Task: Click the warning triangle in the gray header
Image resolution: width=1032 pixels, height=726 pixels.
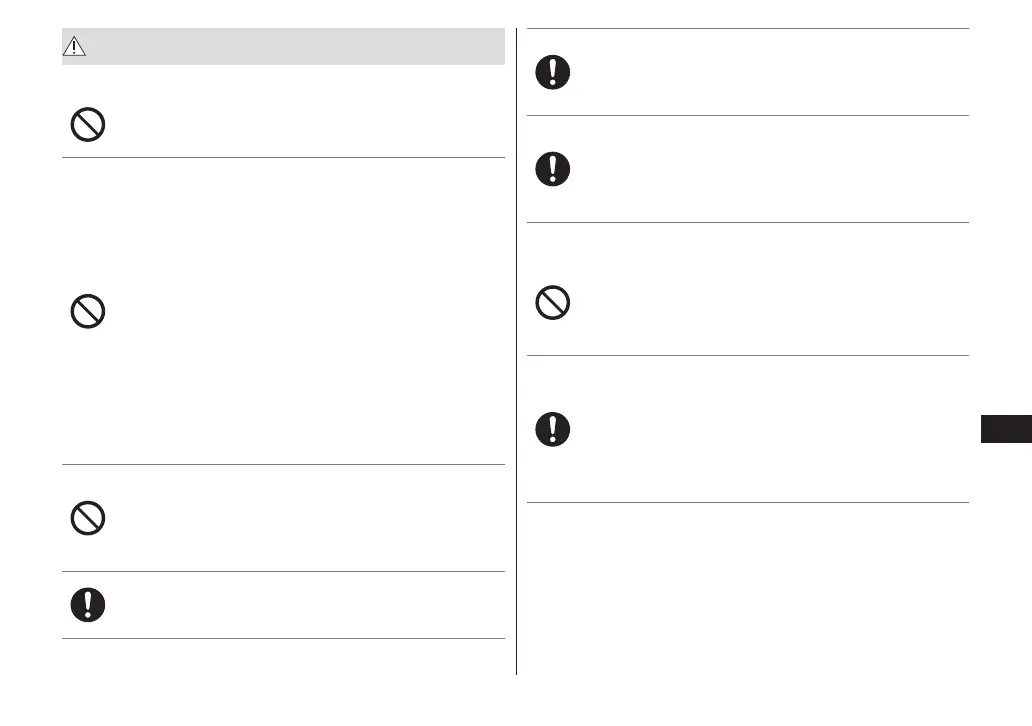Action: click(x=72, y=47)
